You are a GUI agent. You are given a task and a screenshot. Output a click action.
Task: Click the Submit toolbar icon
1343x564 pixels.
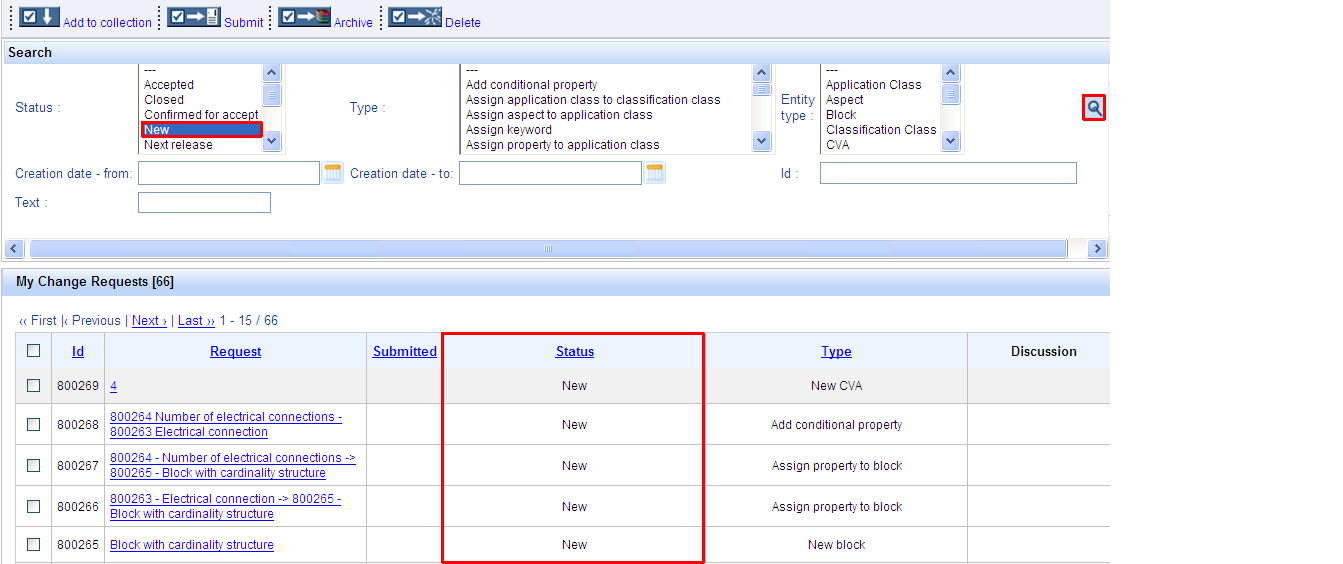point(193,18)
